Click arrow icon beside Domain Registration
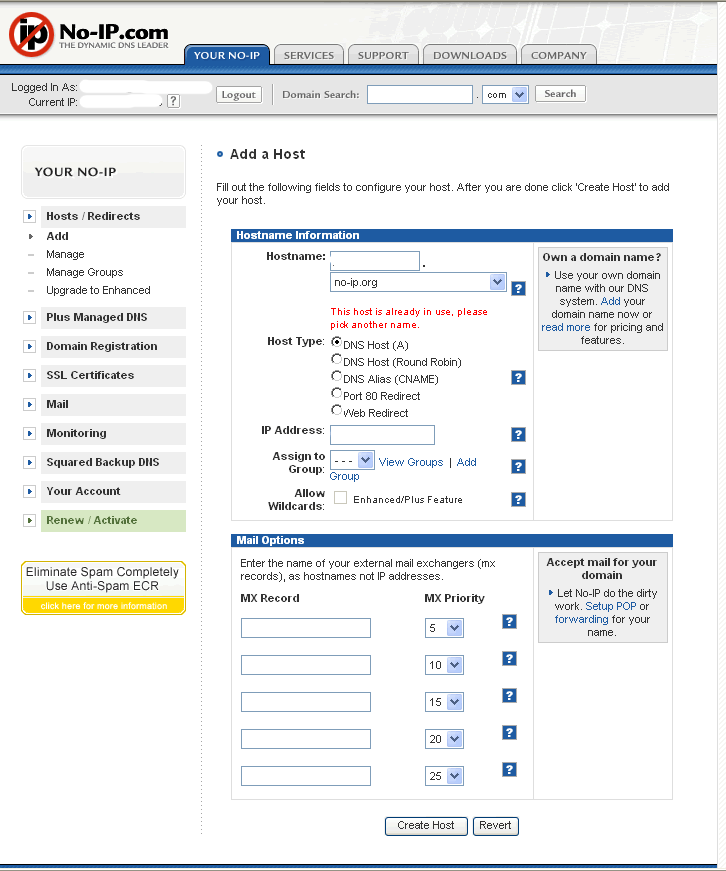 point(30,347)
